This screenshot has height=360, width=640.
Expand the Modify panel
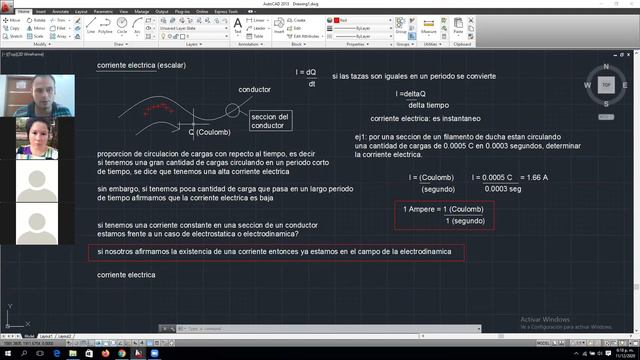click(42, 44)
